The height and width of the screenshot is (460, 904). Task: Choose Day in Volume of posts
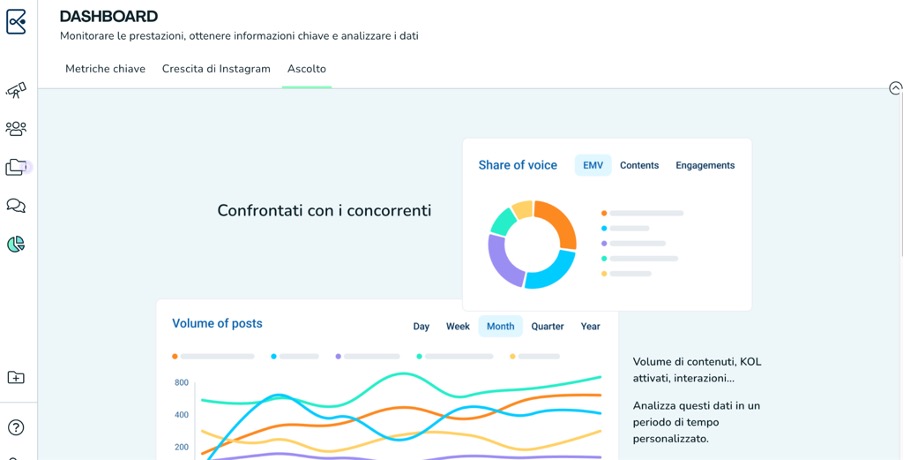coord(421,326)
